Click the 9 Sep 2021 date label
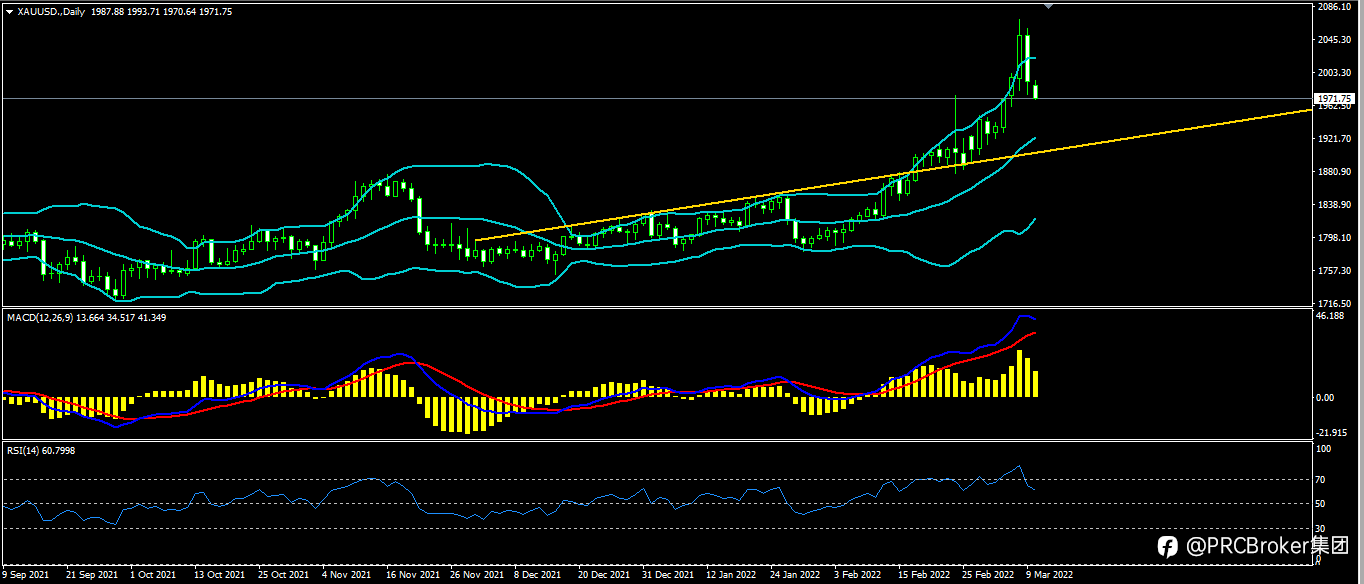Image resolution: width=1364 pixels, height=584 pixels. 25,575
